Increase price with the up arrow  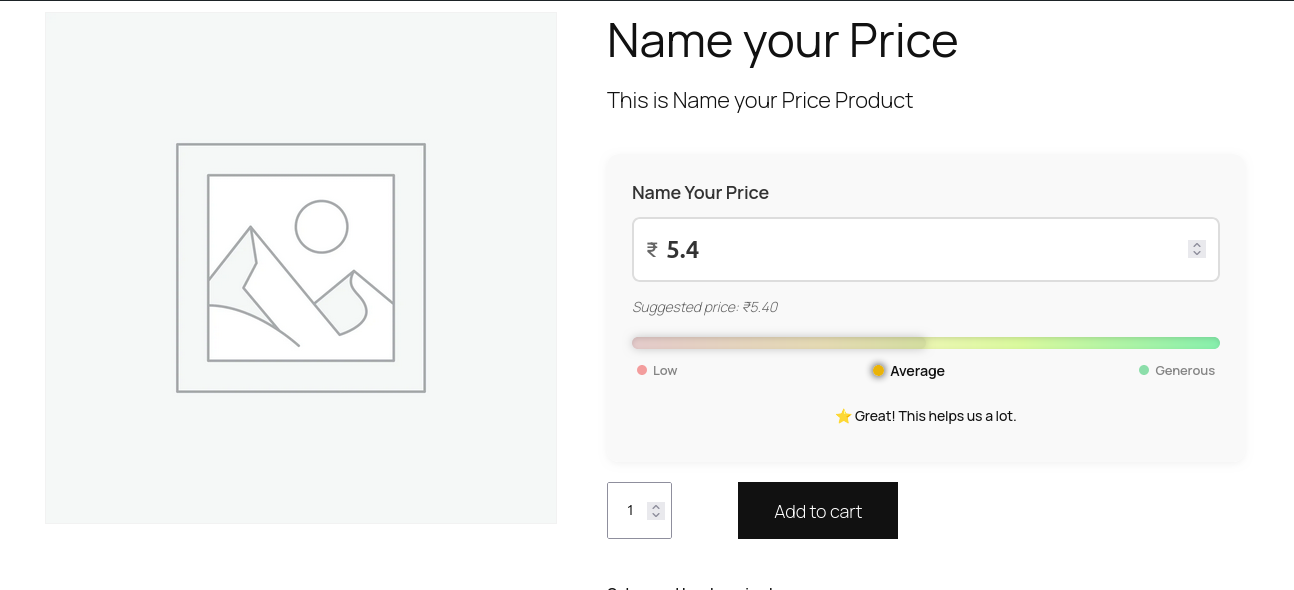1197,245
